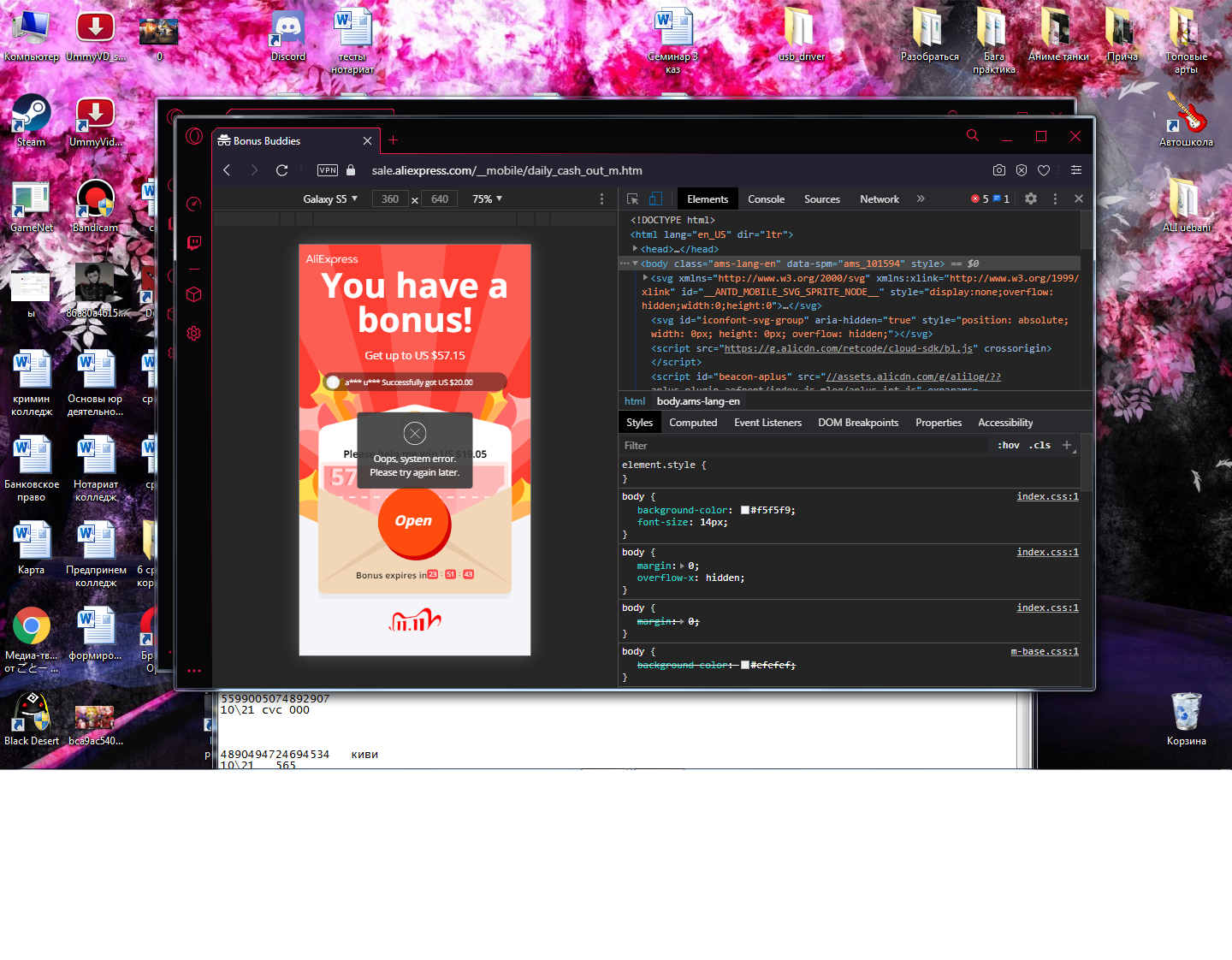Image resolution: width=1232 pixels, height=960 pixels.
Task: Open device toolbar more options menu
Action: click(x=601, y=199)
